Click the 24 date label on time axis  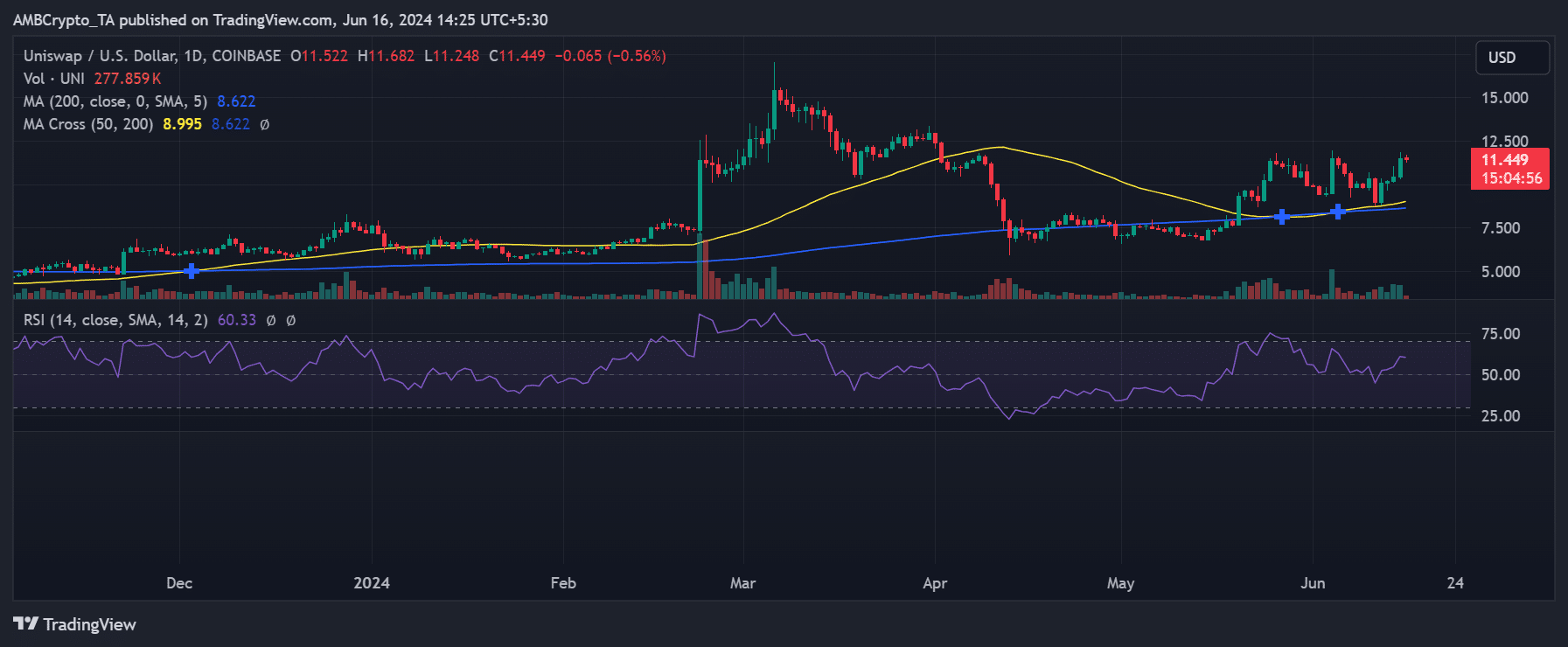click(x=1455, y=583)
